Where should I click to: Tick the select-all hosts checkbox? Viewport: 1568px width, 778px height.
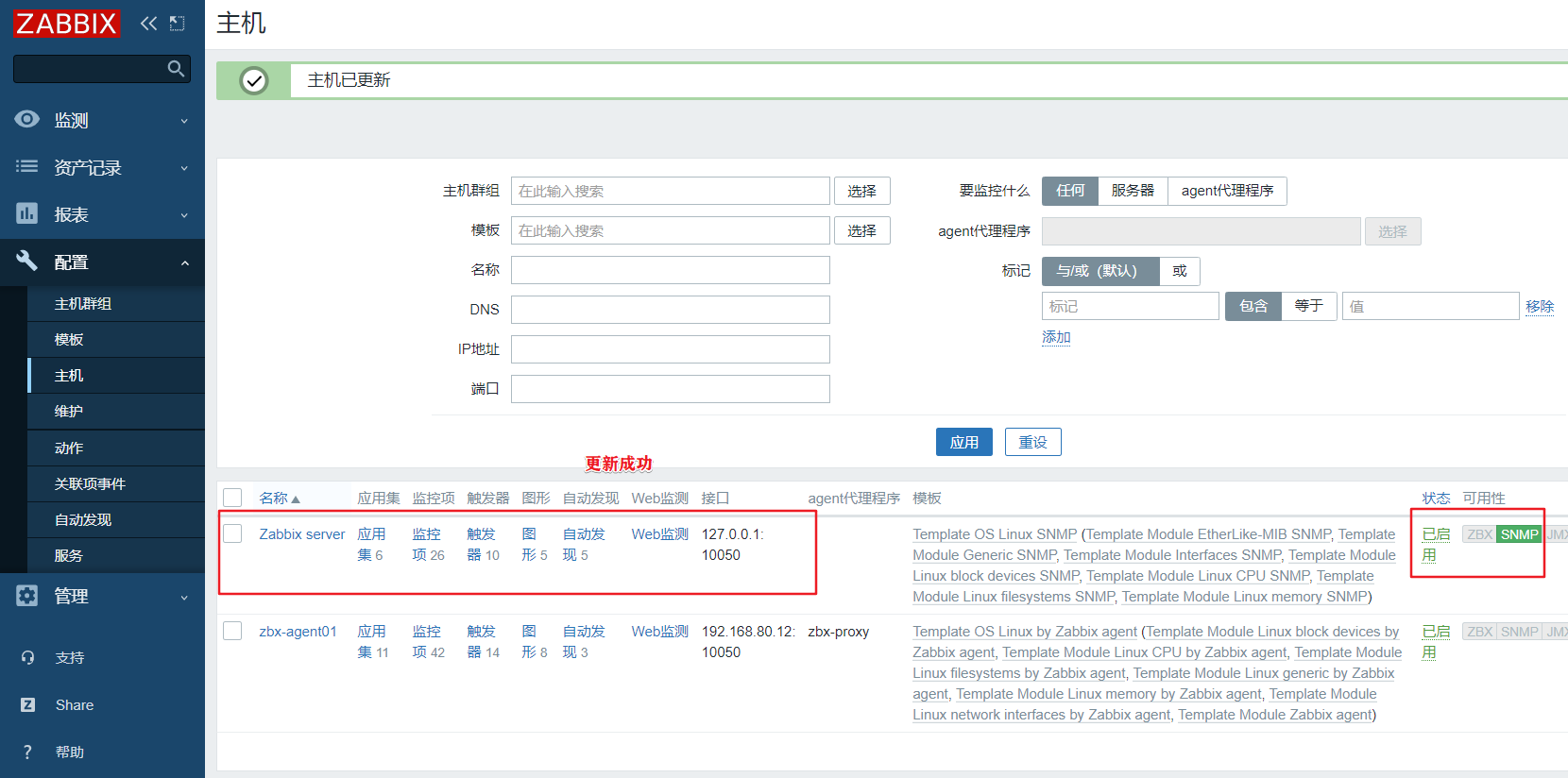click(232, 498)
